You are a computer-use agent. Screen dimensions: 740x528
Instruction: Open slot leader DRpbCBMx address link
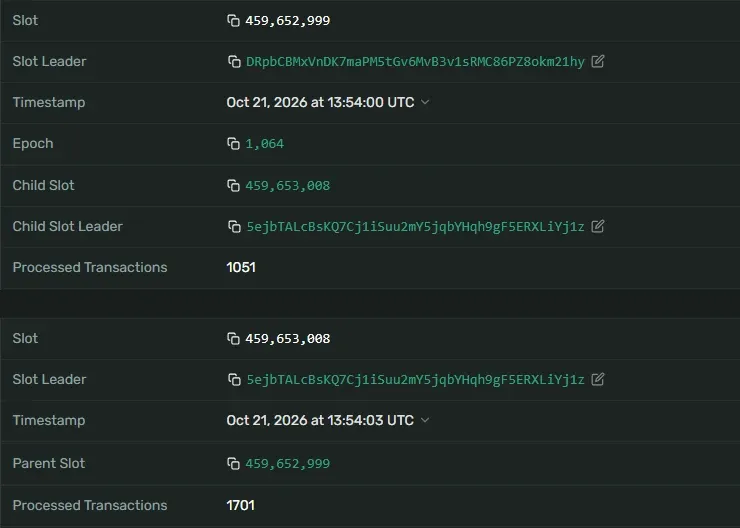click(x=415, y=62)
